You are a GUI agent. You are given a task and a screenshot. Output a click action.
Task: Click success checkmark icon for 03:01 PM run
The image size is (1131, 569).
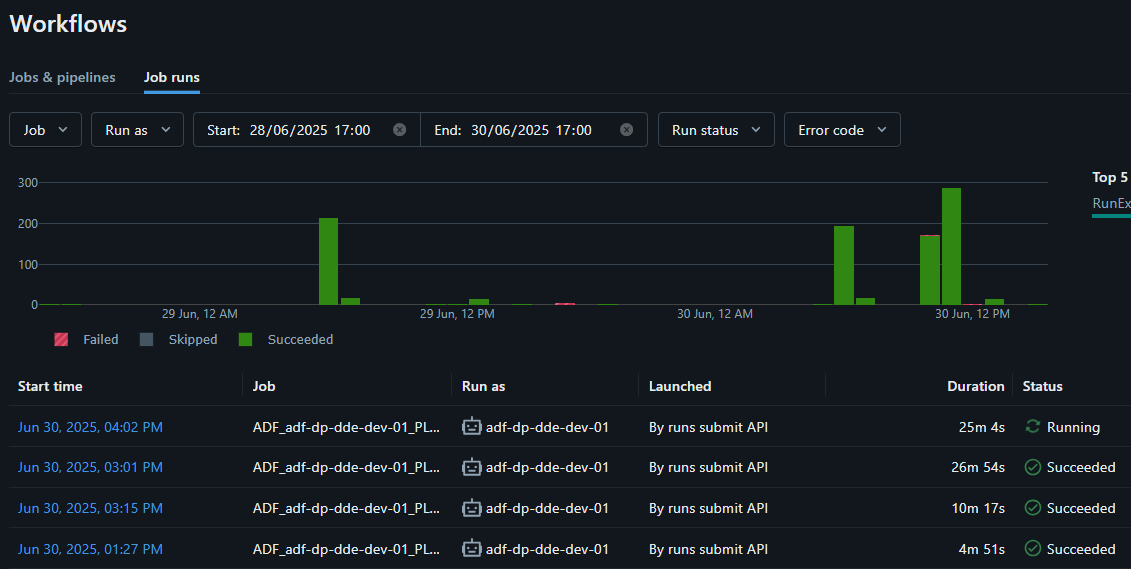coord(1033,467)
